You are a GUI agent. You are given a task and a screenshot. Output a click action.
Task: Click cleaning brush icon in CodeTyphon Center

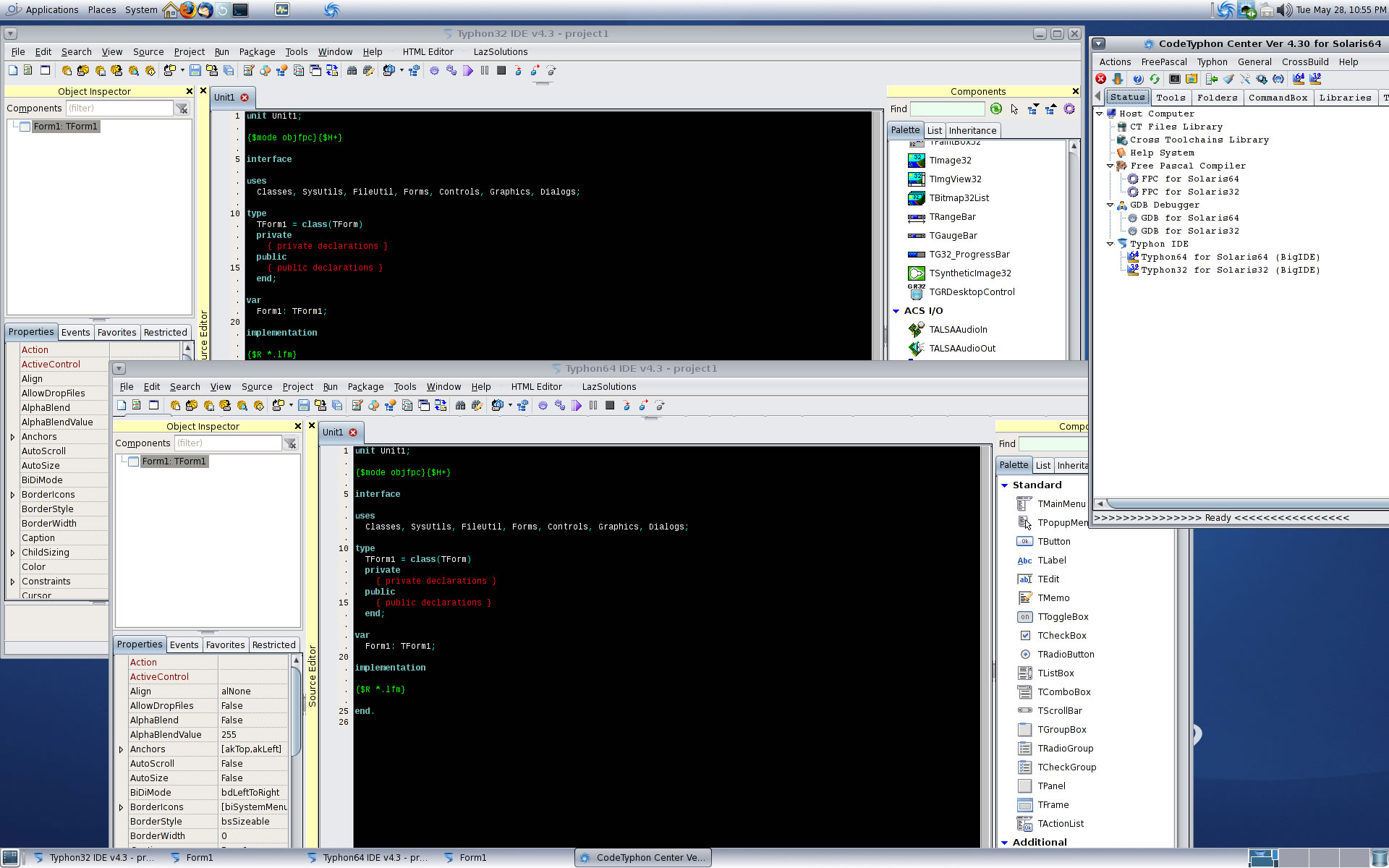tap(1228, 79)
